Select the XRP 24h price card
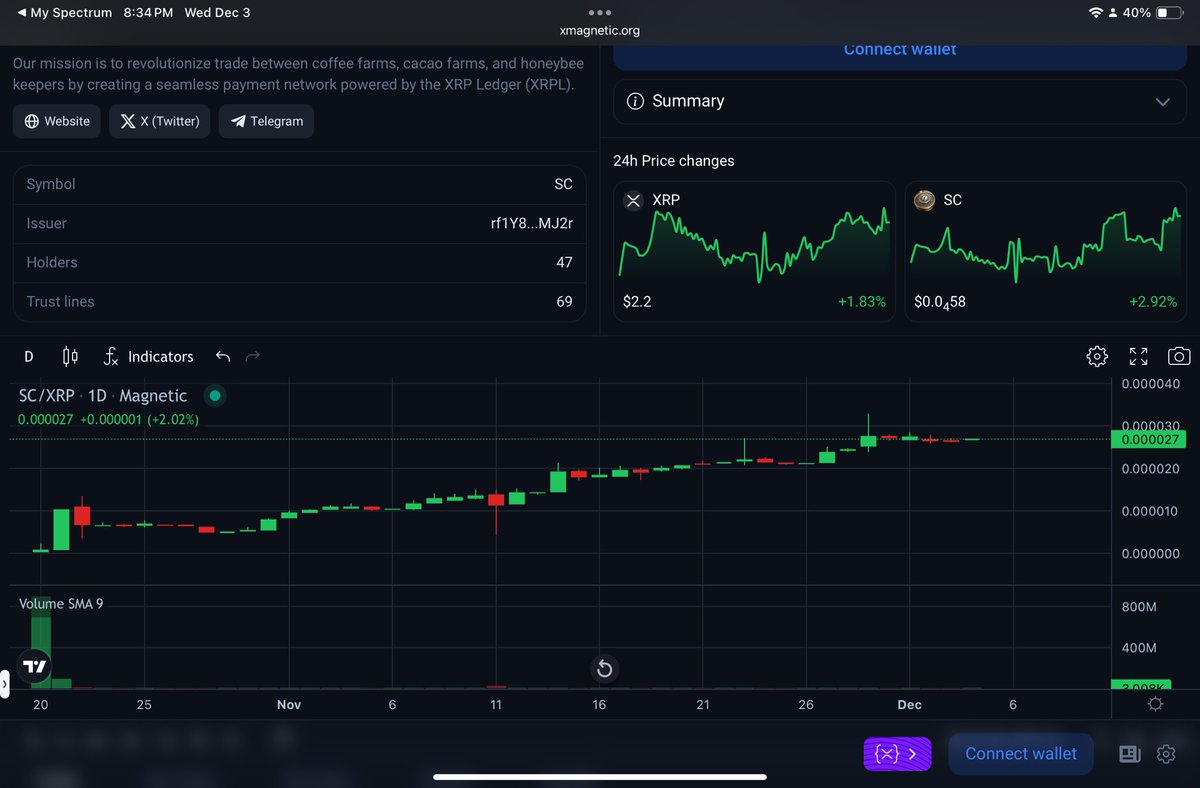 point(754,251)
